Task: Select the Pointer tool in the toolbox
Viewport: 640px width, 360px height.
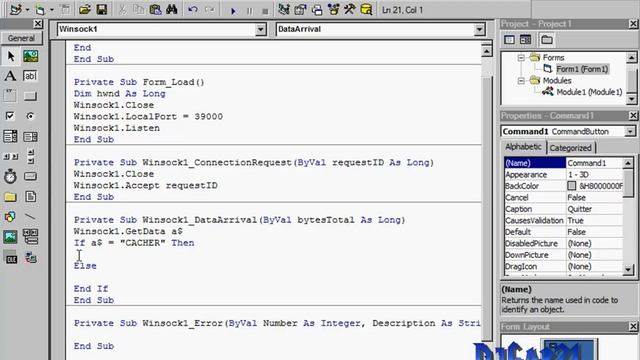Action: [x=11, y=56]
